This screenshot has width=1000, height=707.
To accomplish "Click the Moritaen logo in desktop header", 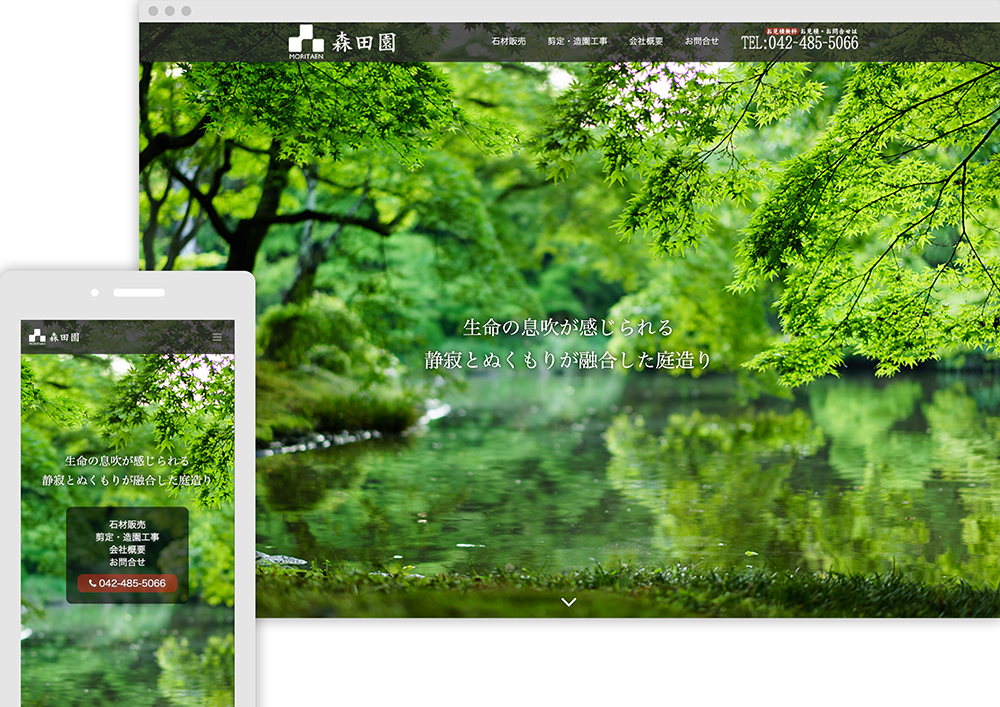I will click(x=349, y=41).
